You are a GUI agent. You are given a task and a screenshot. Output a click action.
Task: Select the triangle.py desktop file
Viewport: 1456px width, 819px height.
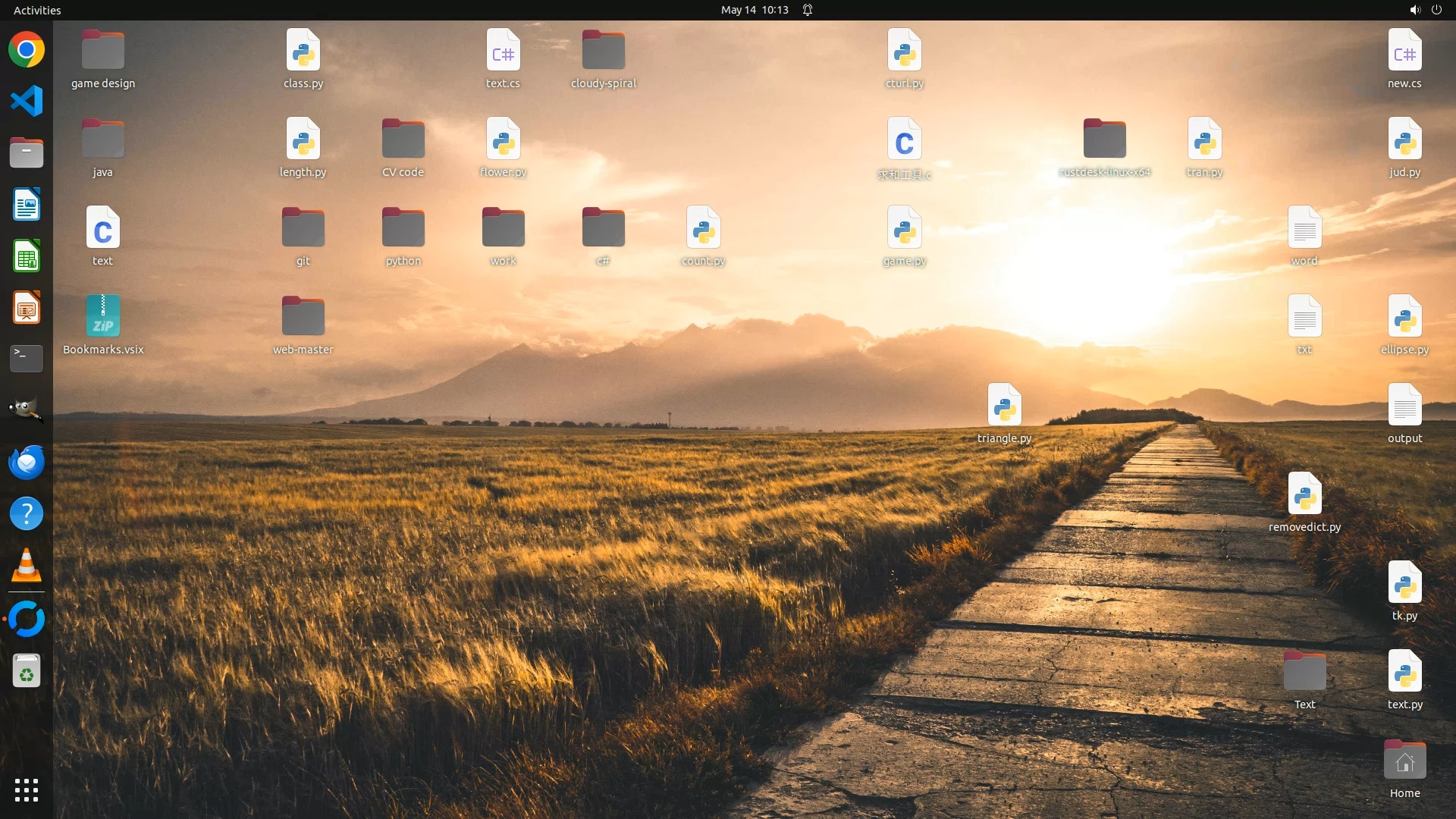1004,406
